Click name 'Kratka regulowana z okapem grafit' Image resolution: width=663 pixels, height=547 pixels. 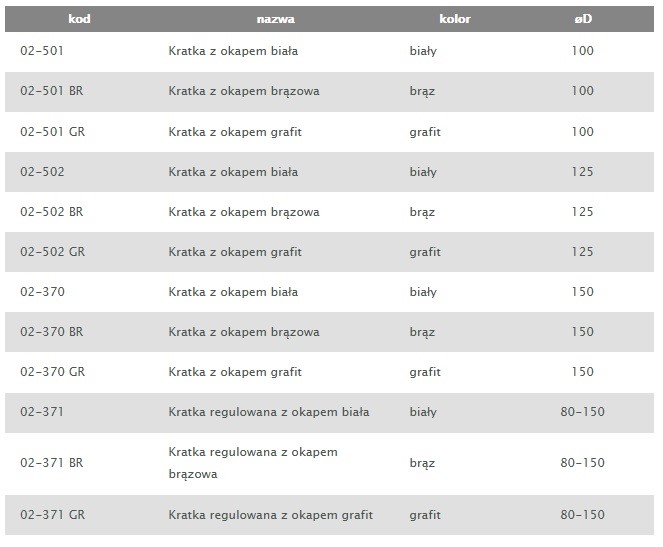[271, 515]
